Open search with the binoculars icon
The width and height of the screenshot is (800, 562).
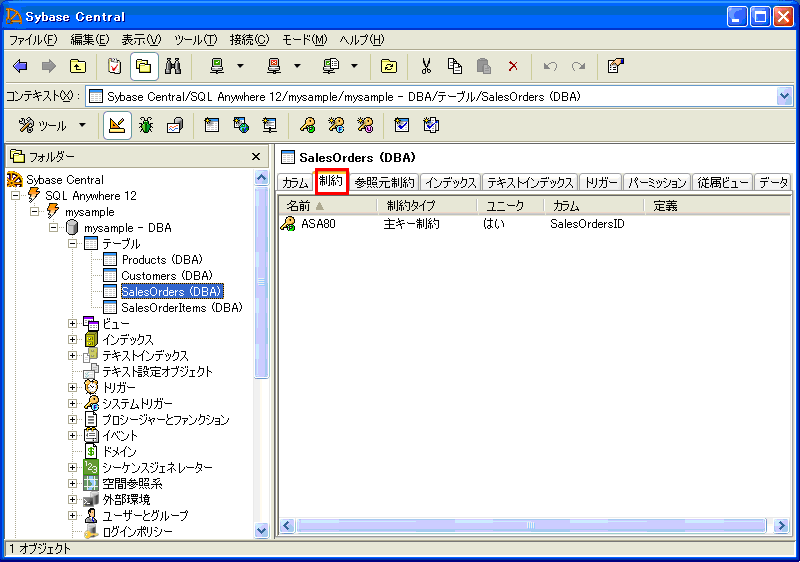pyautogui.click(x=173, y=66)
